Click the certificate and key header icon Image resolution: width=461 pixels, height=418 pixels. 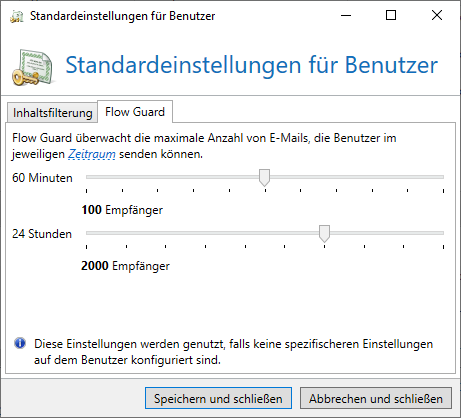point(33,67)
